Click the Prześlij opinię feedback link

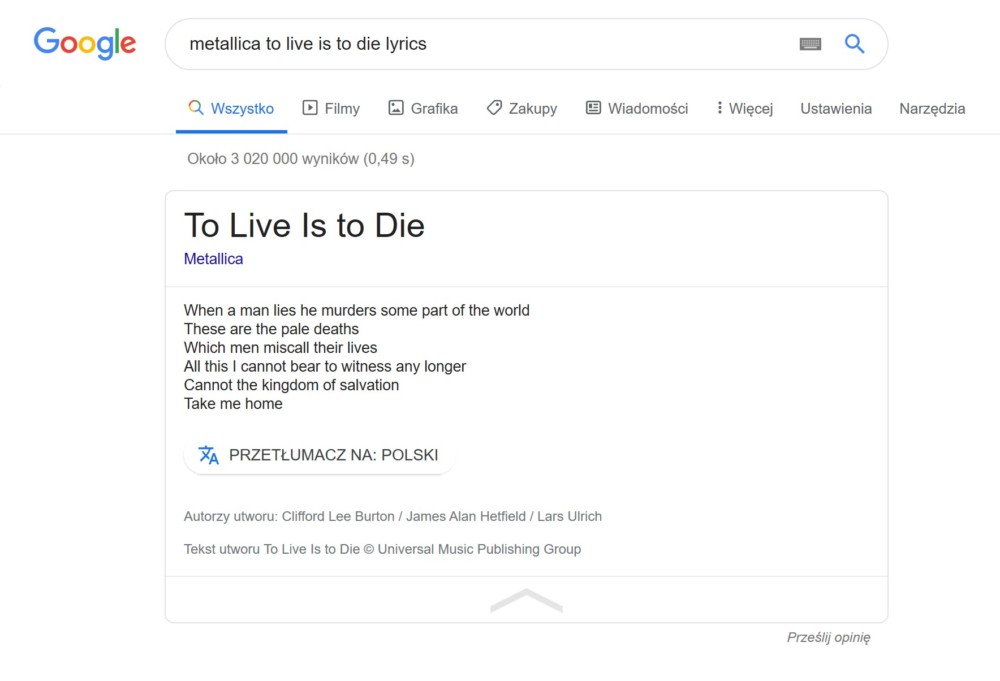[828, 638]
